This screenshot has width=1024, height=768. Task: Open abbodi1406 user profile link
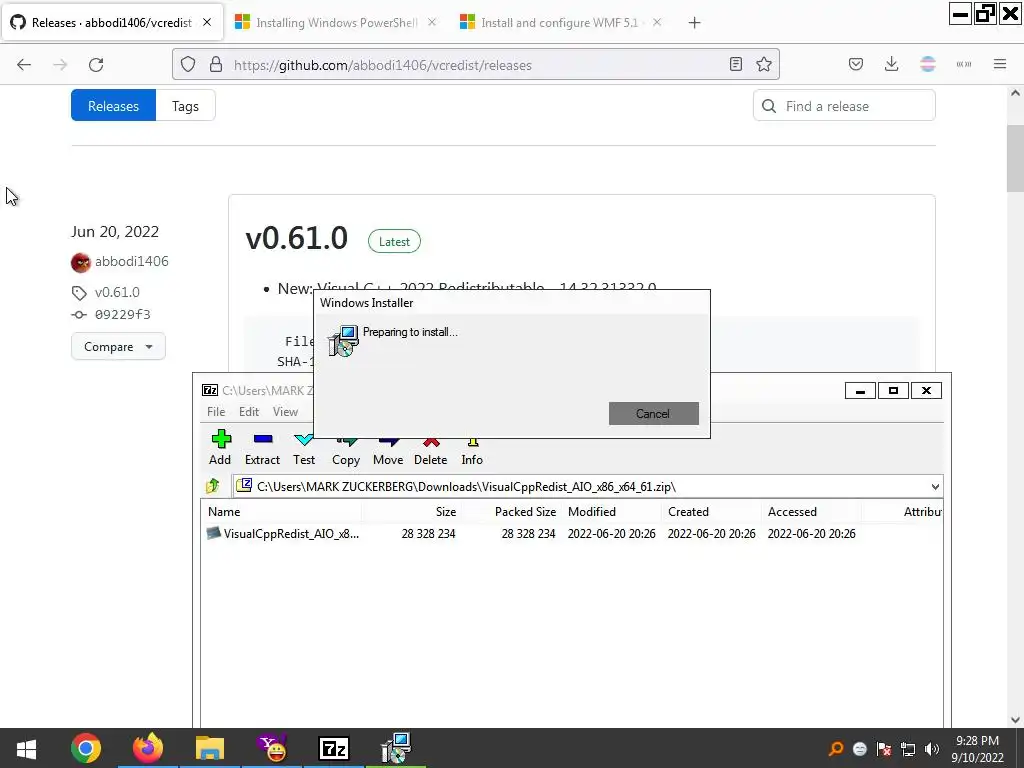point(131,261)
